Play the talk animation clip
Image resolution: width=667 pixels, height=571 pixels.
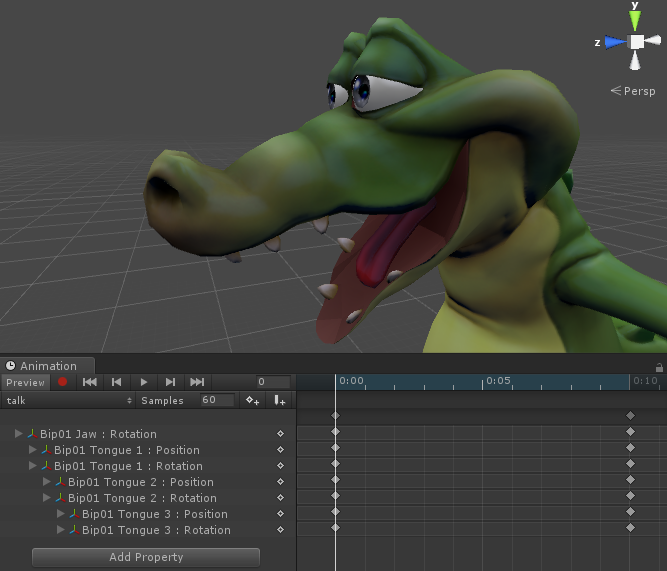pyautogui.click(x=144, y=382)
